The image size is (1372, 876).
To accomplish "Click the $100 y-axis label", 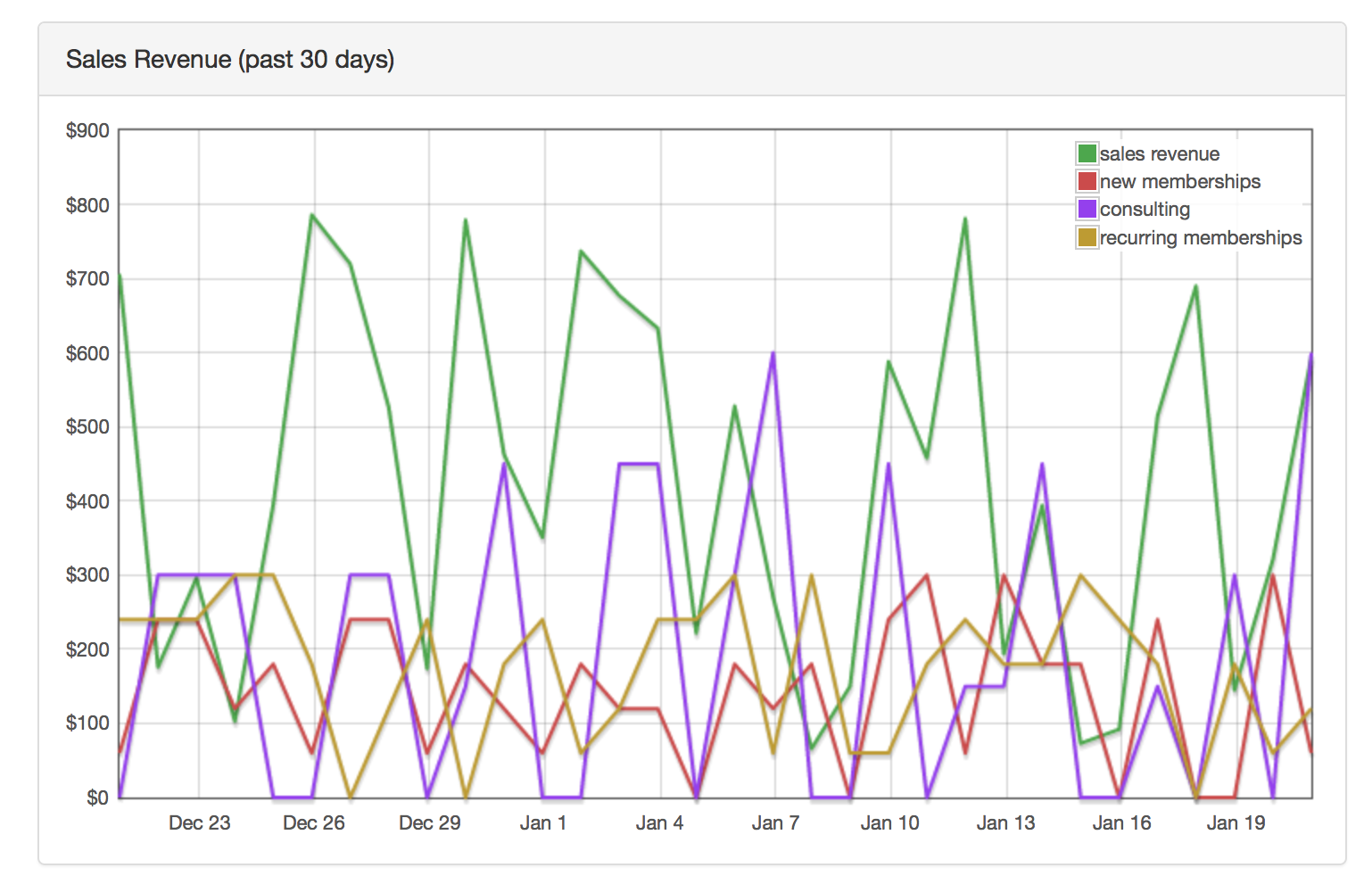I will pyautogui.click(x=87, y=723).
